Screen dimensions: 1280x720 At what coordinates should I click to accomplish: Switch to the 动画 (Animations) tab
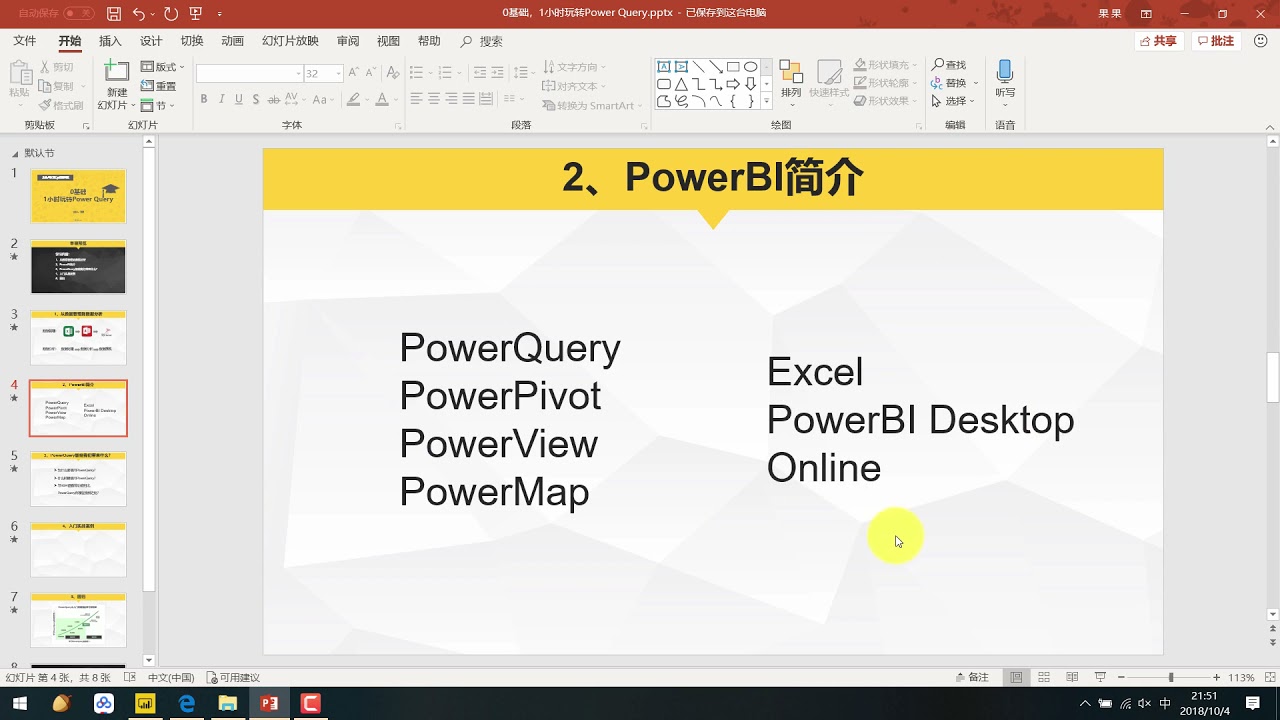233,41
